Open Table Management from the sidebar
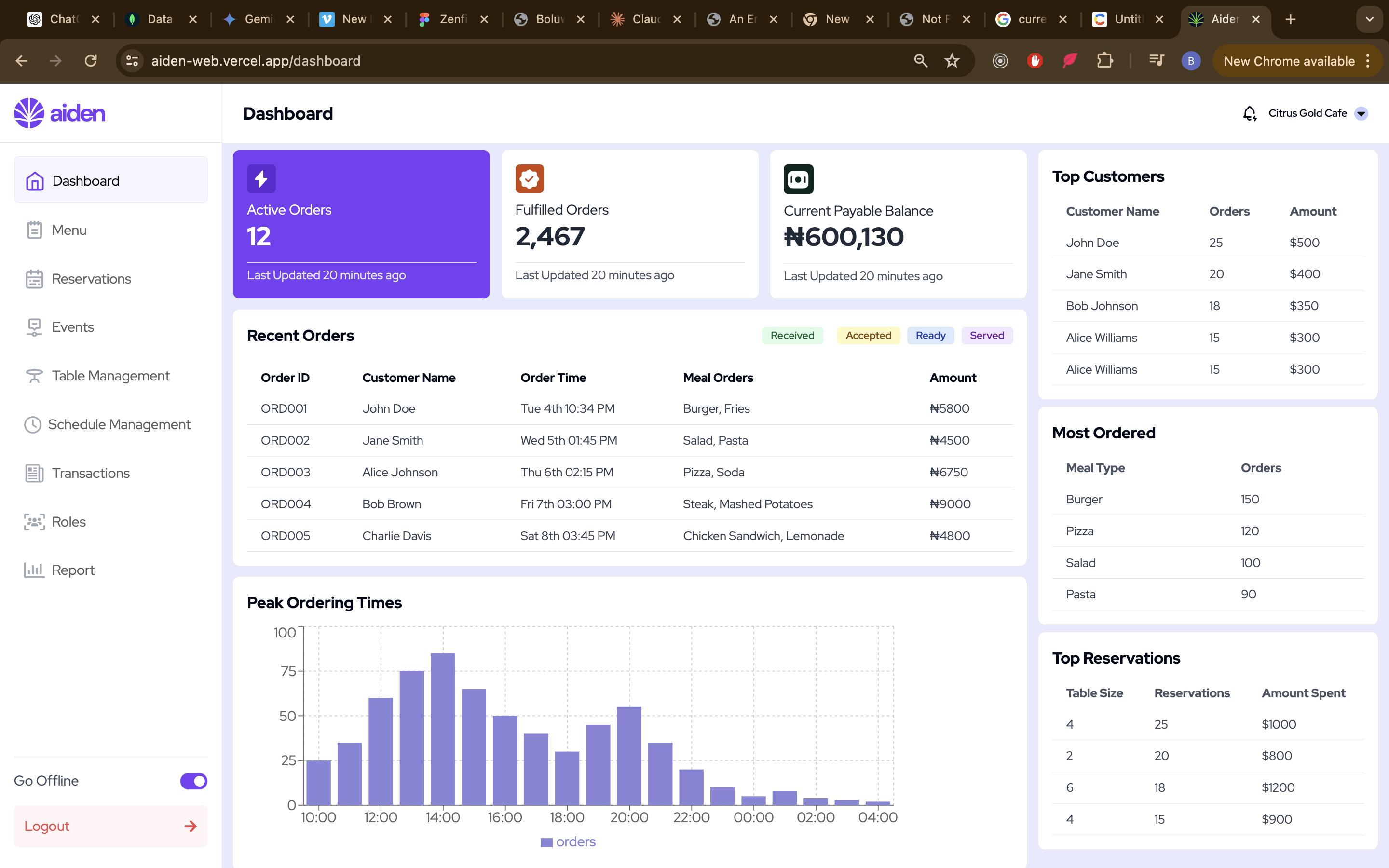The image size is (1389, 868). 111,376
